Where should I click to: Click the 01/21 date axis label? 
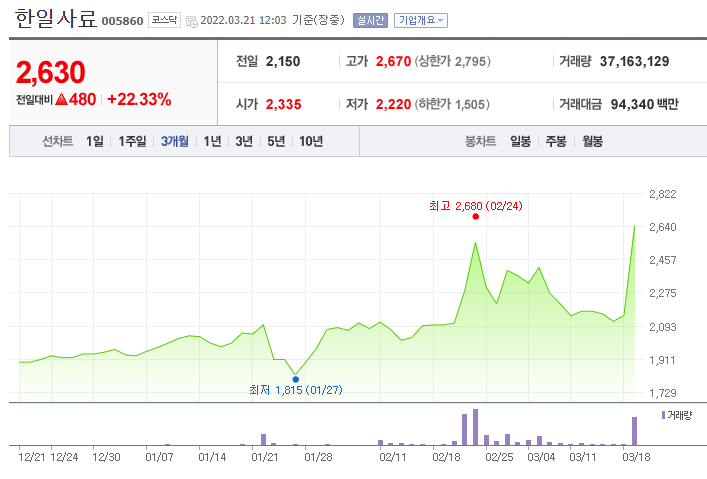(265, 457)
